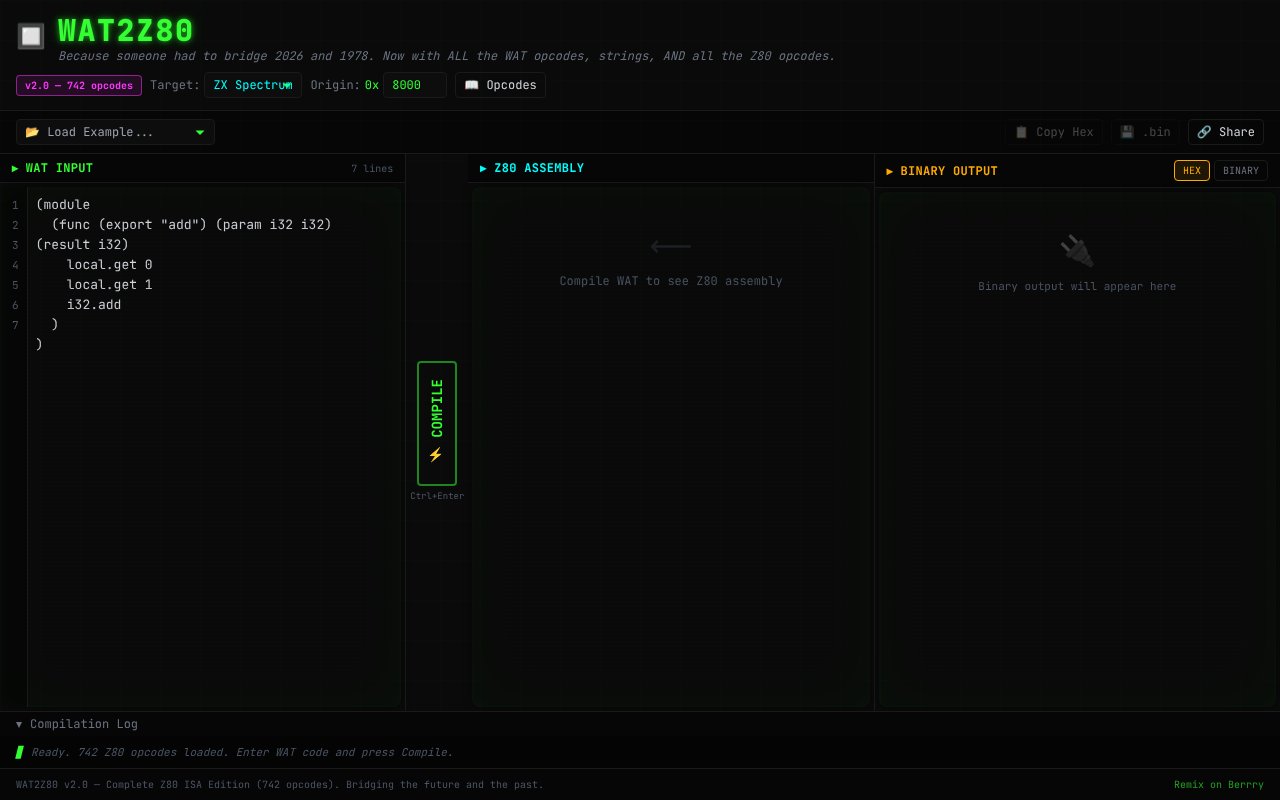Click the "Binary output will appear here" text

(x=1077, y=287)
